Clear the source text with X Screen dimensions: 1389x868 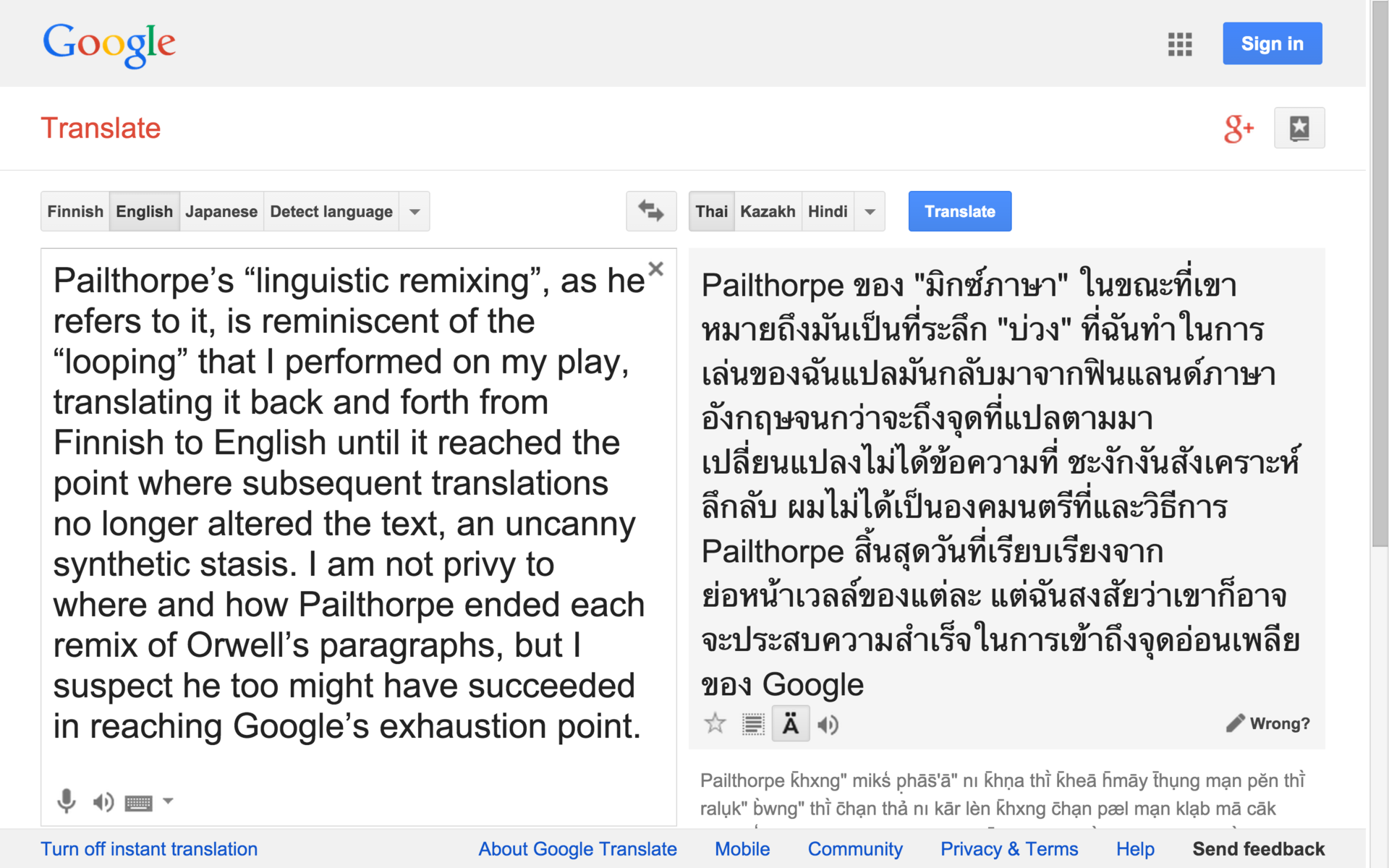pos(655,269)
